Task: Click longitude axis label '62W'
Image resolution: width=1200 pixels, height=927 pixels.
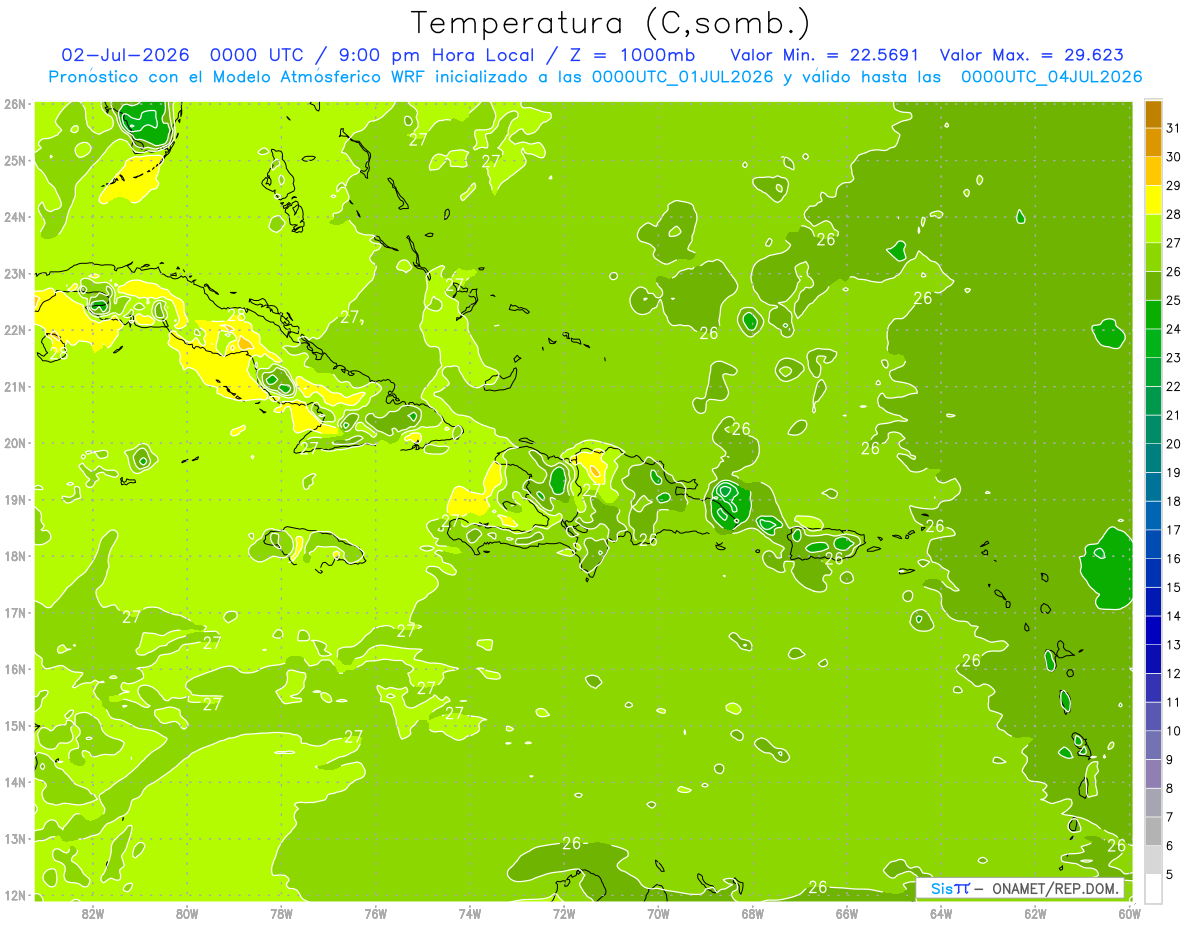Action: pos(1035,913)
